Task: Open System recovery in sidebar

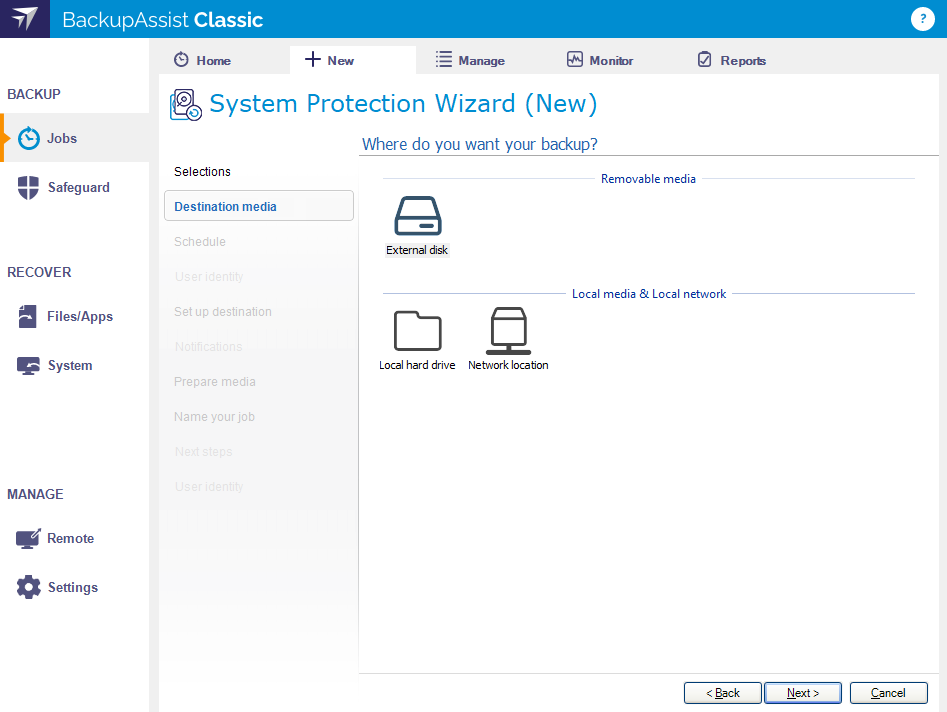Action: 75,365
